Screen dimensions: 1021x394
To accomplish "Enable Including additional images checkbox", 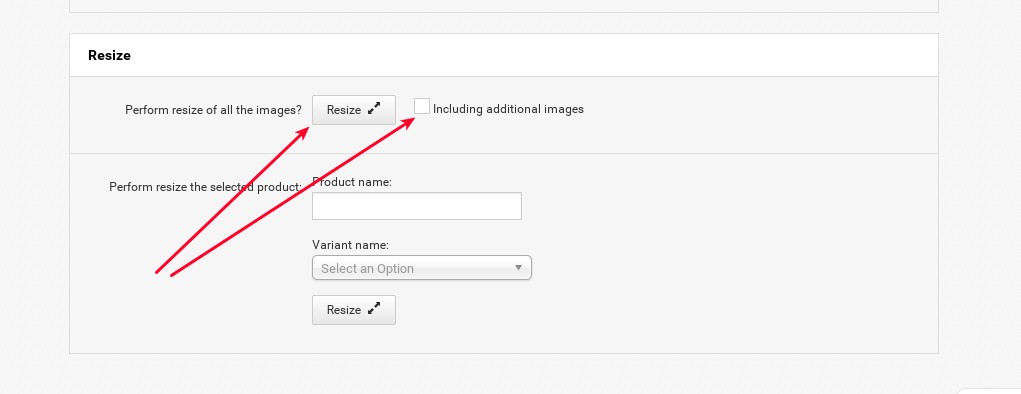I will click(x=422, y=106).
